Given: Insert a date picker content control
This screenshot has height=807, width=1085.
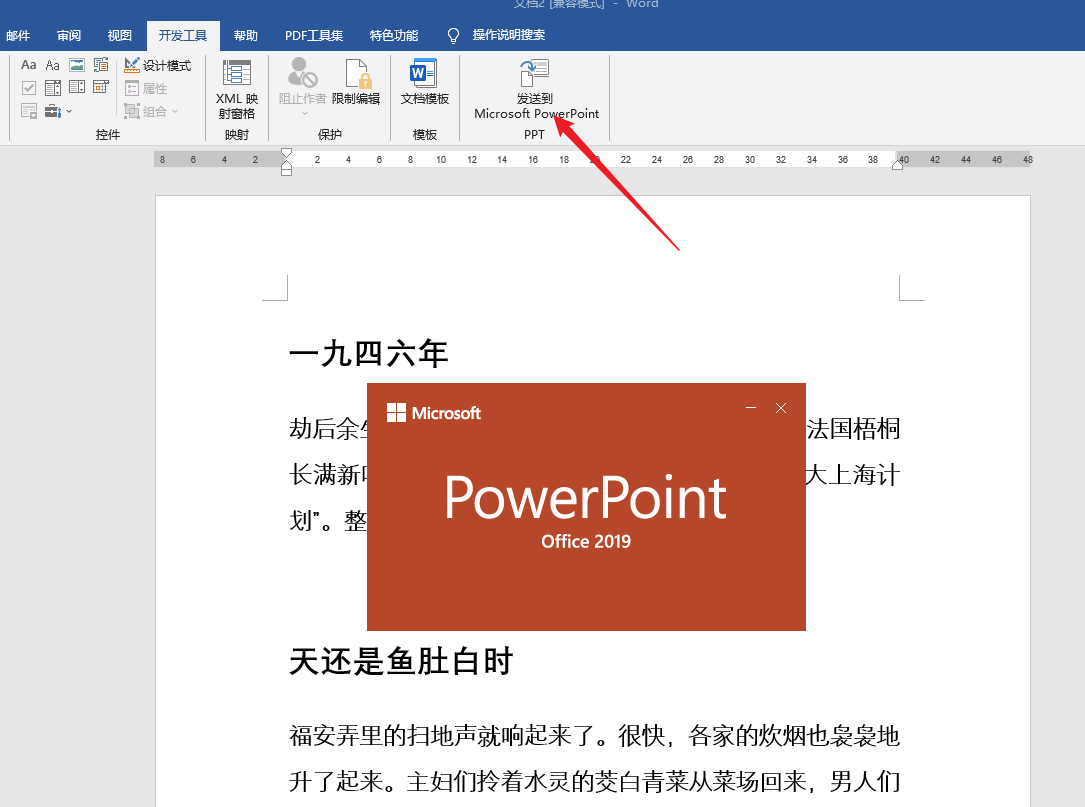Looking at the screenshot, I should coord(101,88).
